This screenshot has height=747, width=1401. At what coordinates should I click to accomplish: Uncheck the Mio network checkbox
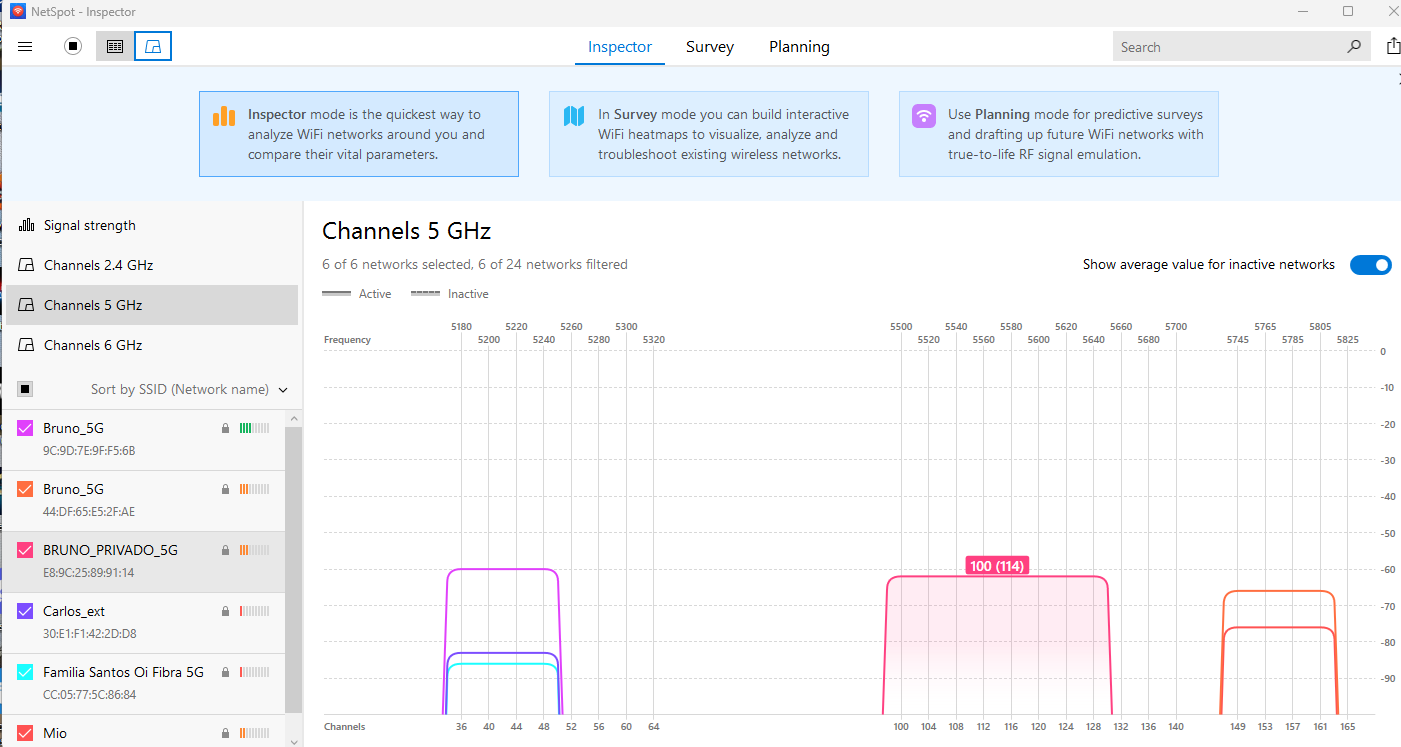click(26, 733)
